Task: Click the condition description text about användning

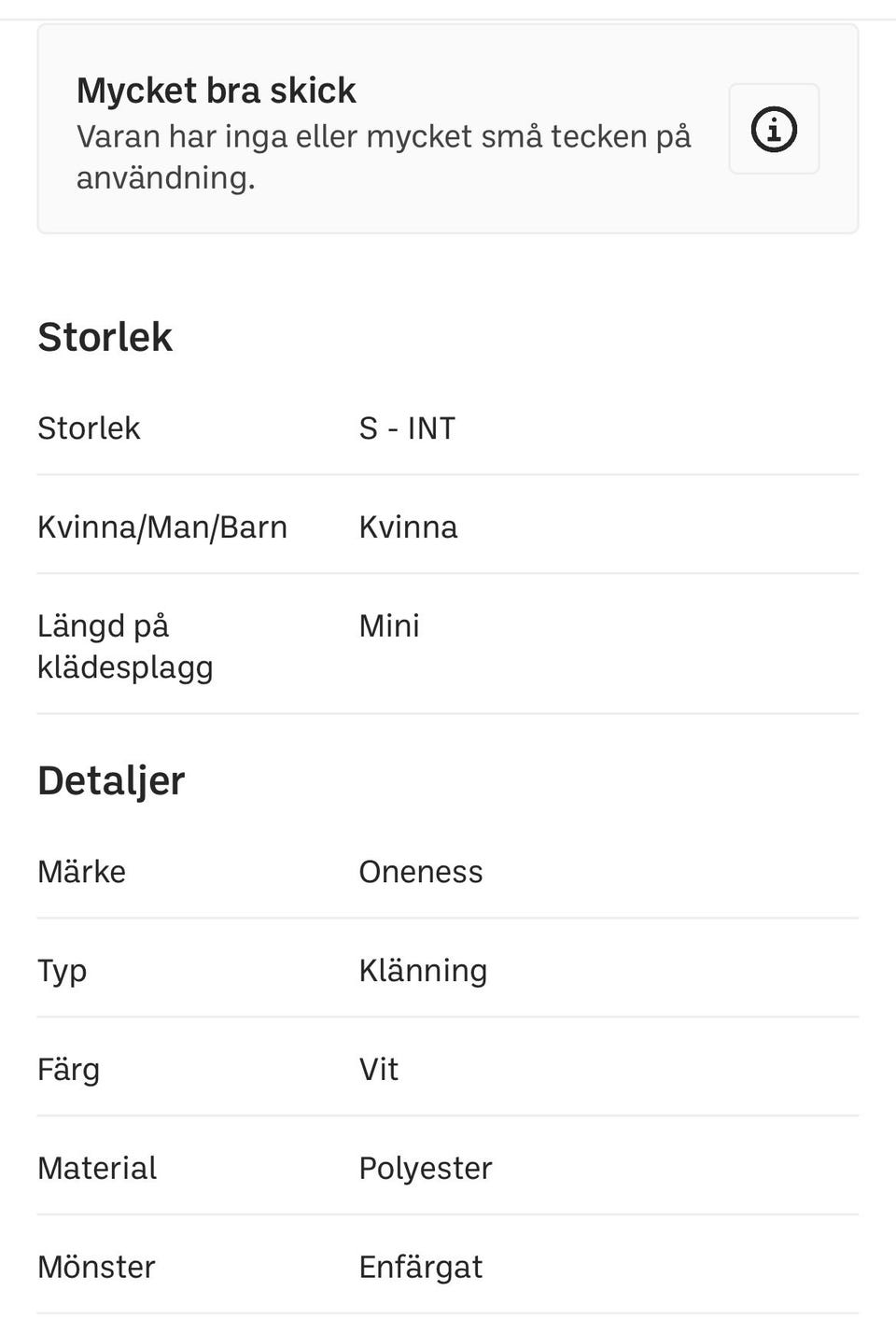Action: (383, 156)
